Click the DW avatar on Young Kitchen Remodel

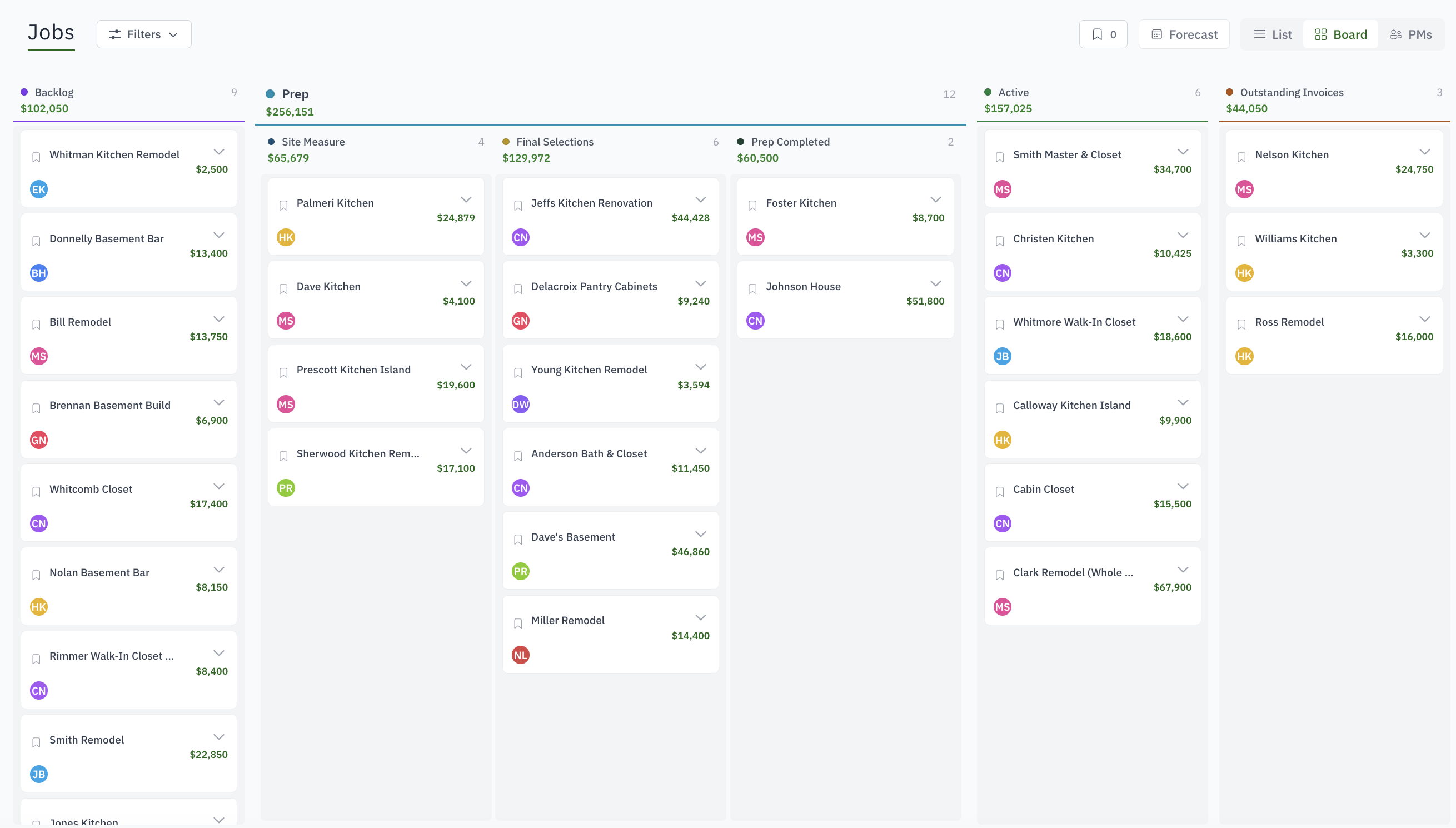coord(521,405)
